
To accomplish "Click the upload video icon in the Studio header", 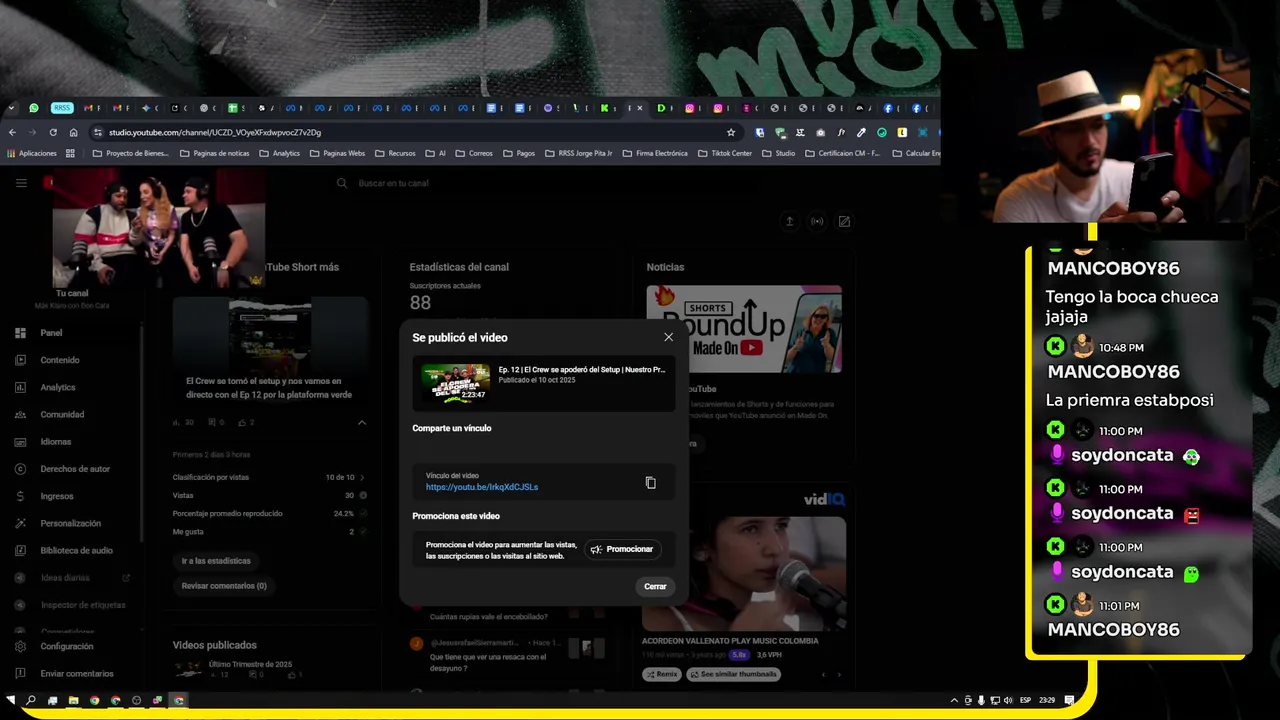I will click(x=789, y=221).
